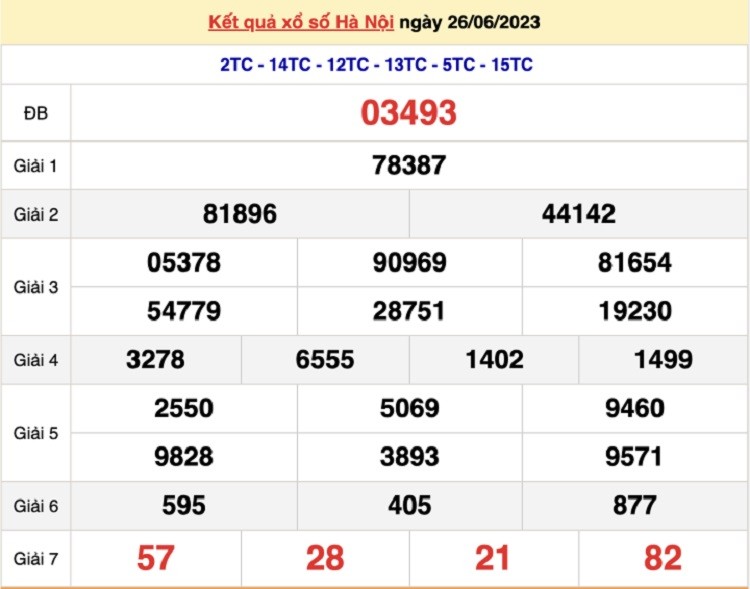Select the Giải 4 number 6555
Image resolution: width=750 pixels, height=589 pixels.
pos(325,360)
